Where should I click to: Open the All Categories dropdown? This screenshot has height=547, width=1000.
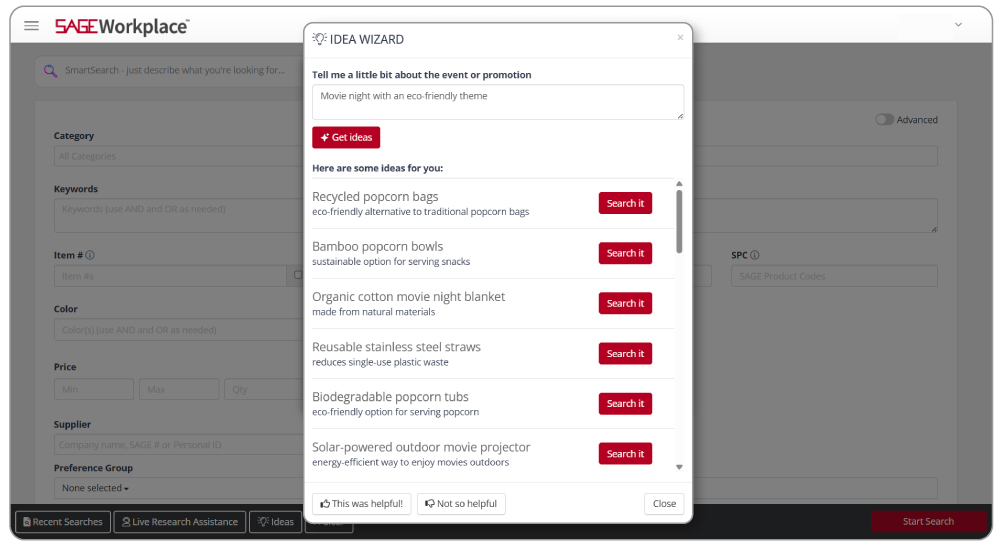pos(180,156)
